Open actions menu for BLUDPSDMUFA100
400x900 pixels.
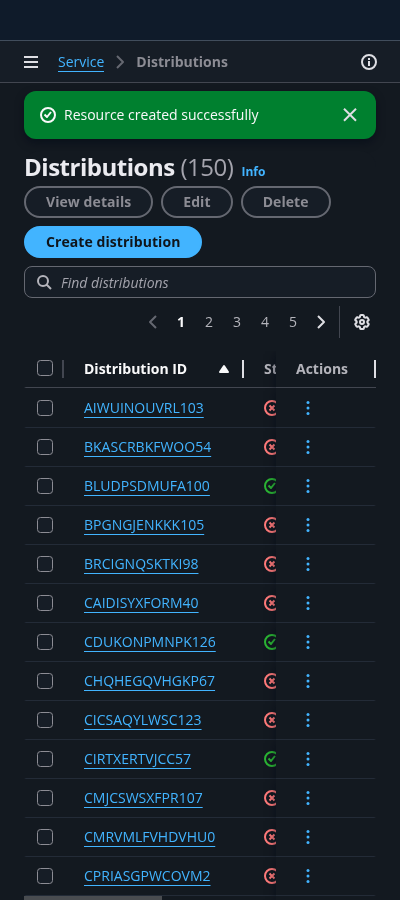(308, 486)
